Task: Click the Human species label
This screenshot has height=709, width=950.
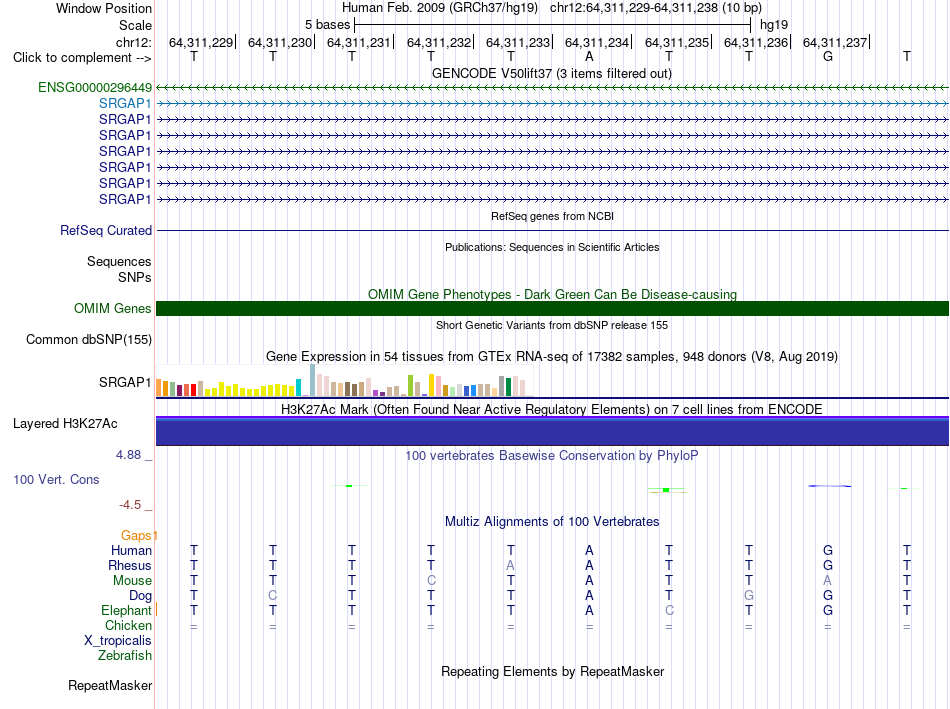Action: [131, 550]
